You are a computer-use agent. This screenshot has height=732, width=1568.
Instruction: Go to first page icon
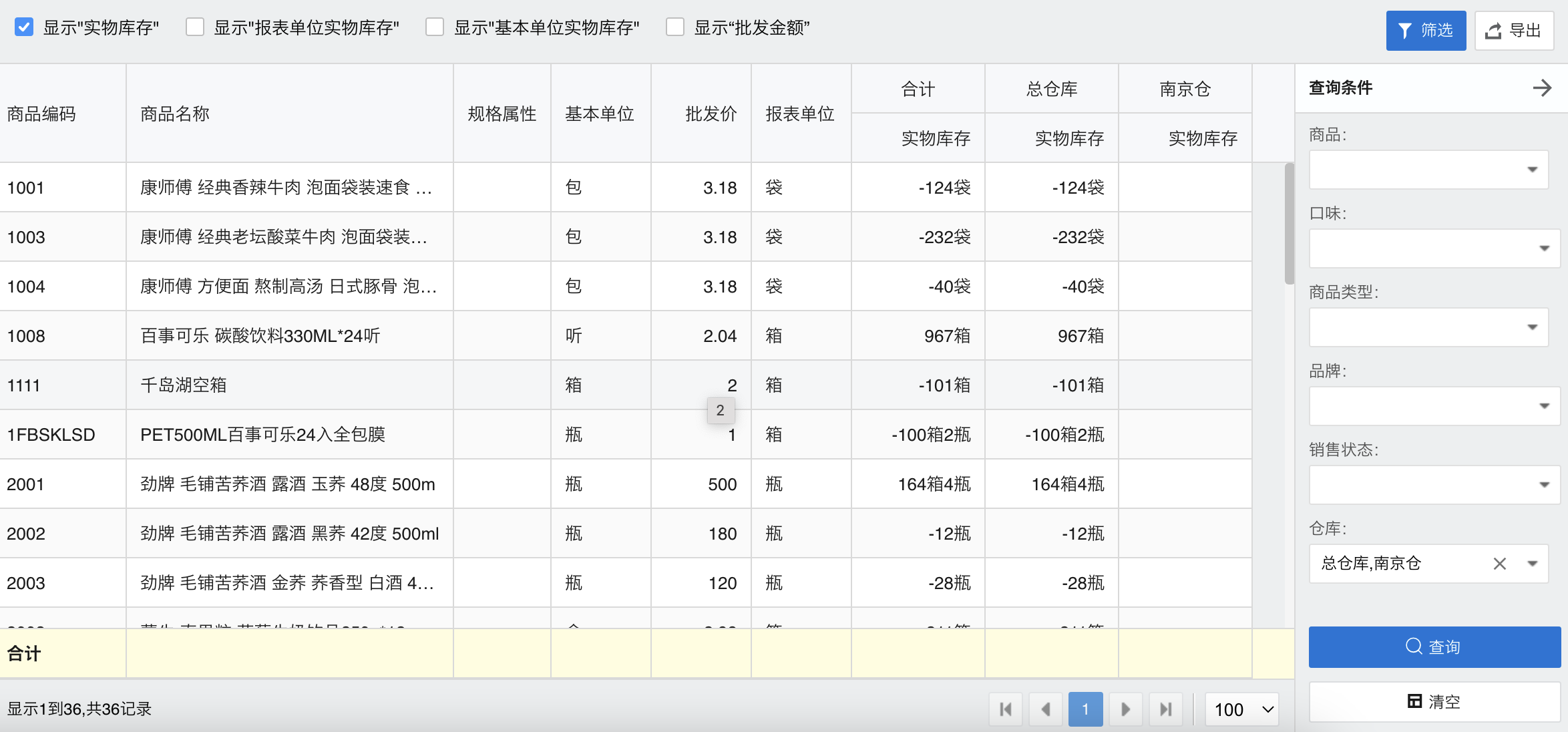[x=1006, y=709]
